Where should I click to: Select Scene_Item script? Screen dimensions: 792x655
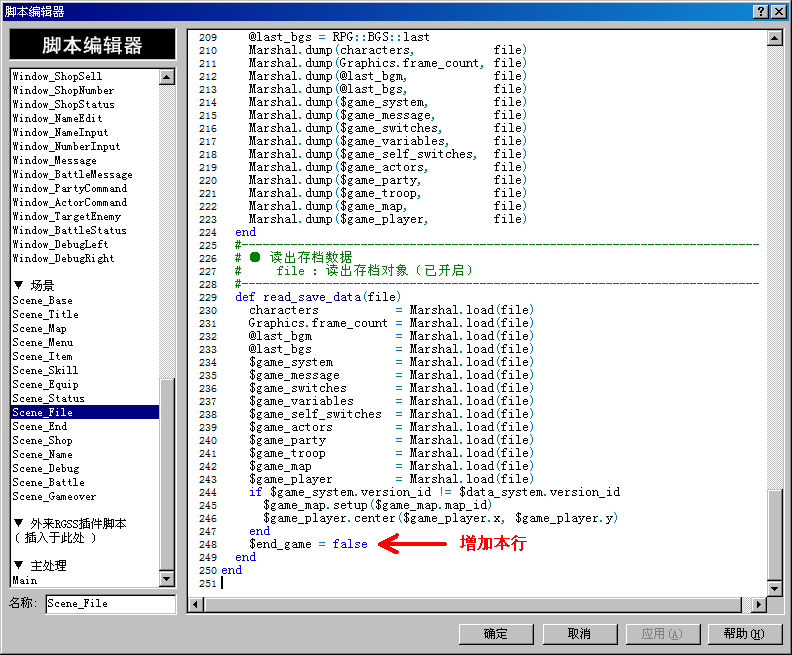tap(42, 357)
